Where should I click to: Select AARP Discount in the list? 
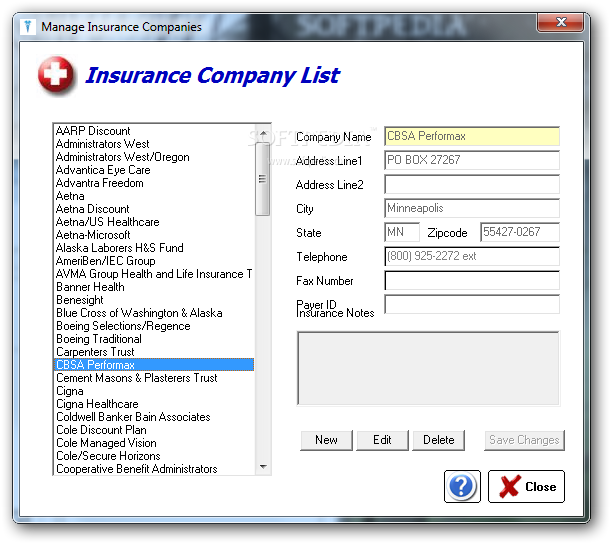click(x=154, y=131)
